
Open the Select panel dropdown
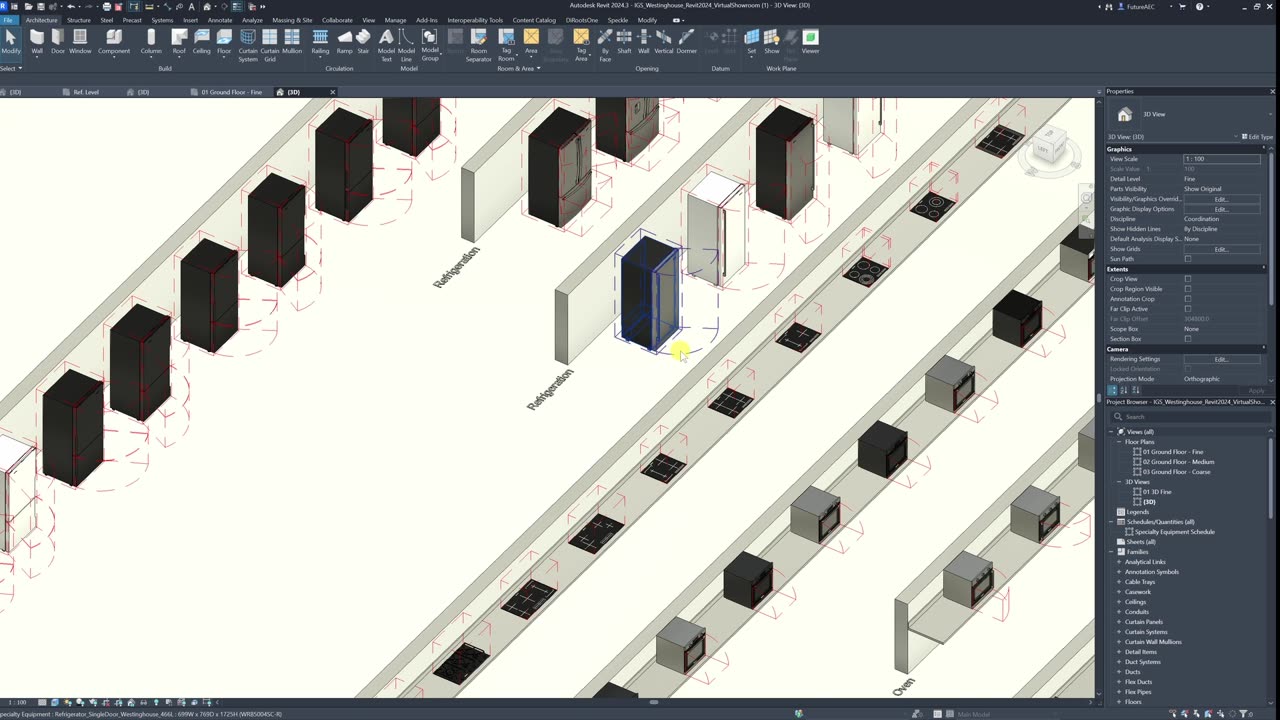point(11,68)
